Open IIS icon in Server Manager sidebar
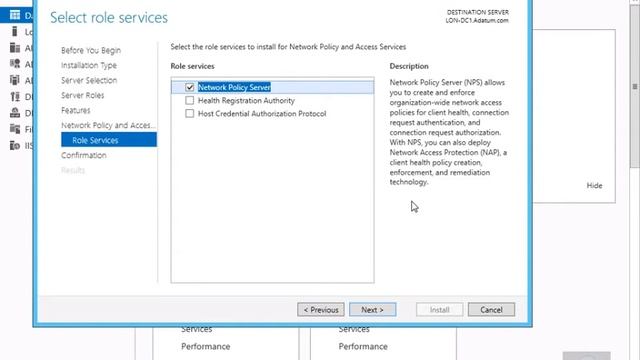Screen dimensions: 640x360 coord(15,145)
